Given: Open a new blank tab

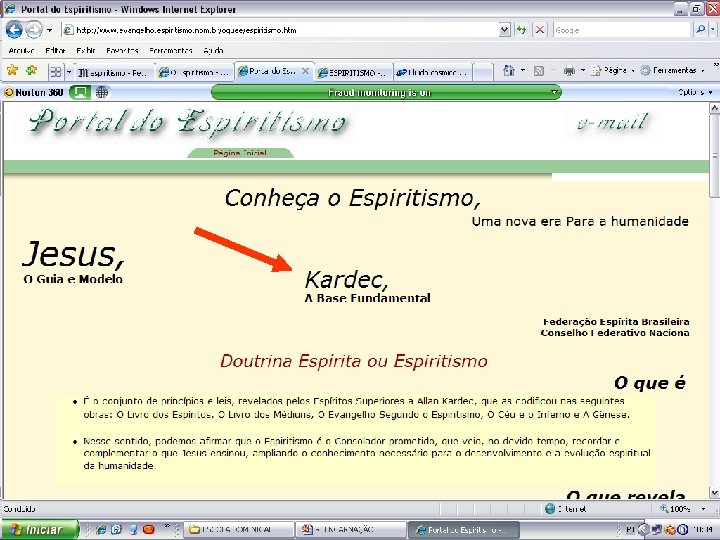Looking at the screenshot, I should [x=482, y=73].
